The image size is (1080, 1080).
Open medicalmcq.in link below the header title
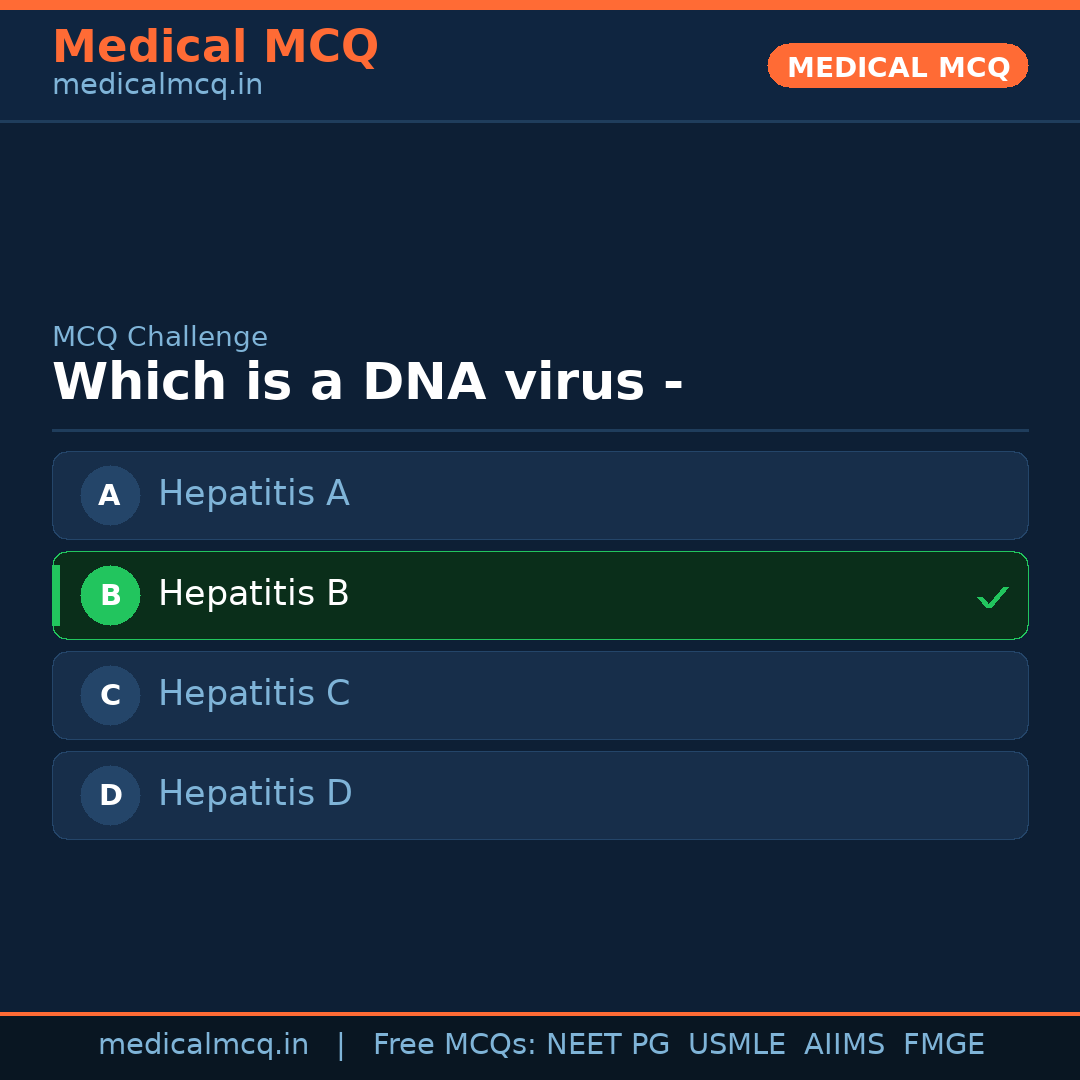pos(157,86)
